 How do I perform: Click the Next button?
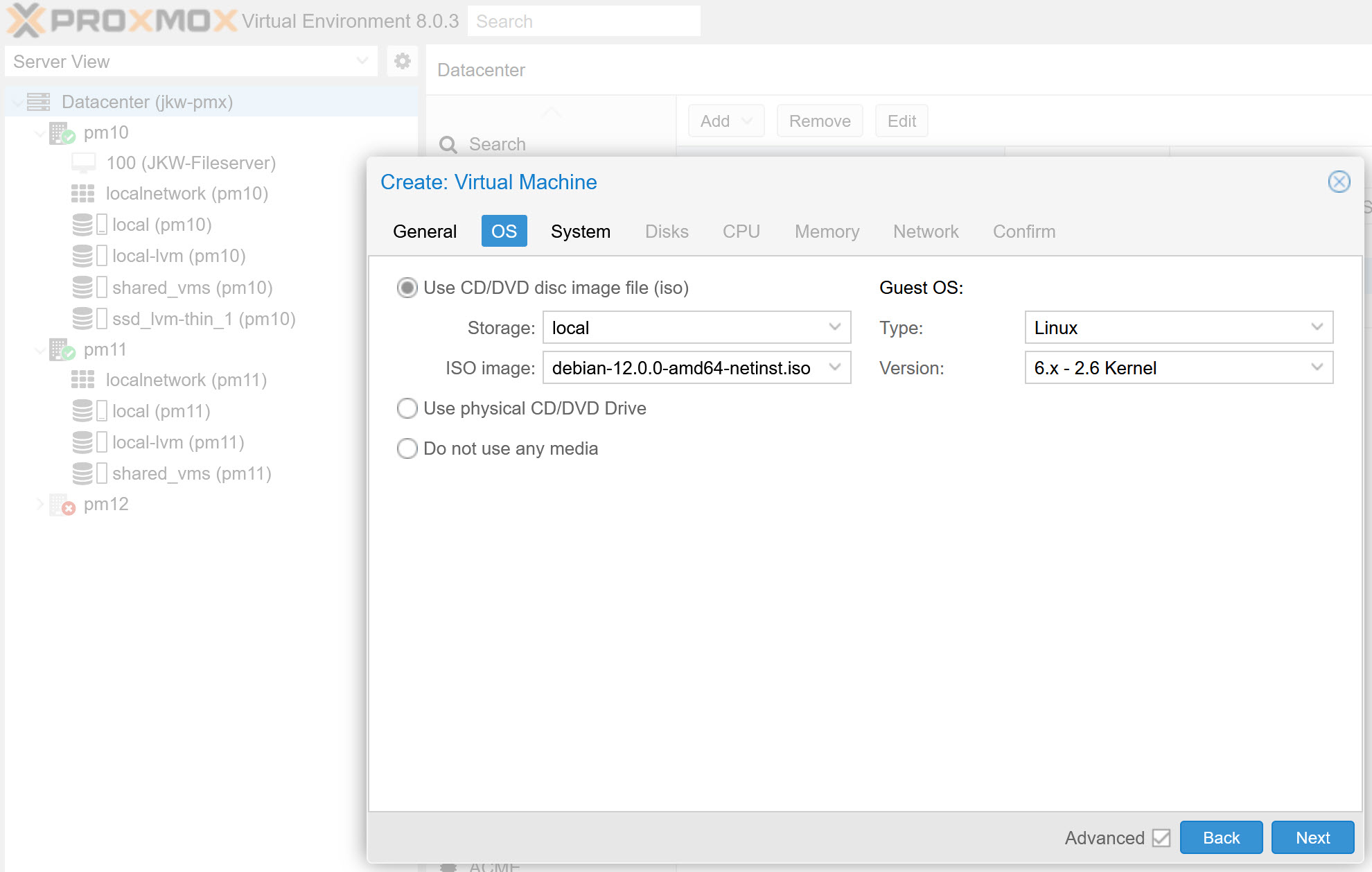(1312, 837)
